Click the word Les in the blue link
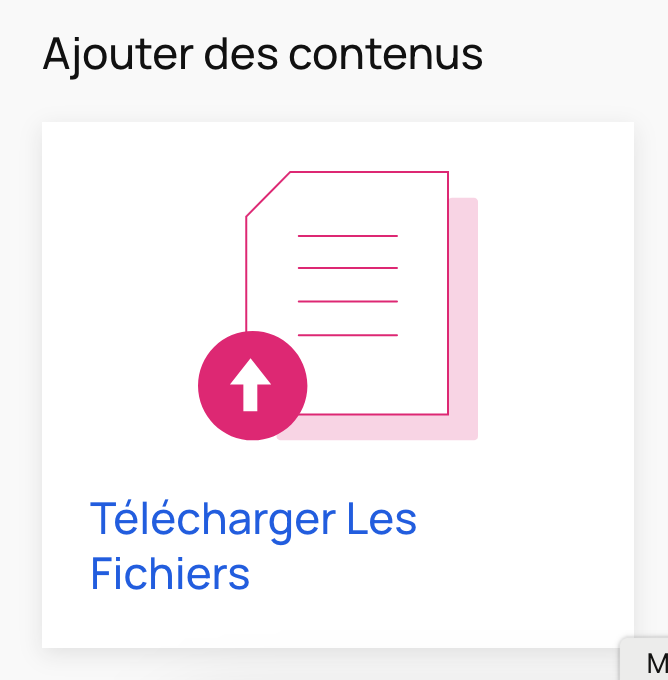Image resolution: width=668 pixels, height=680 pixels. tap(382, 519)
